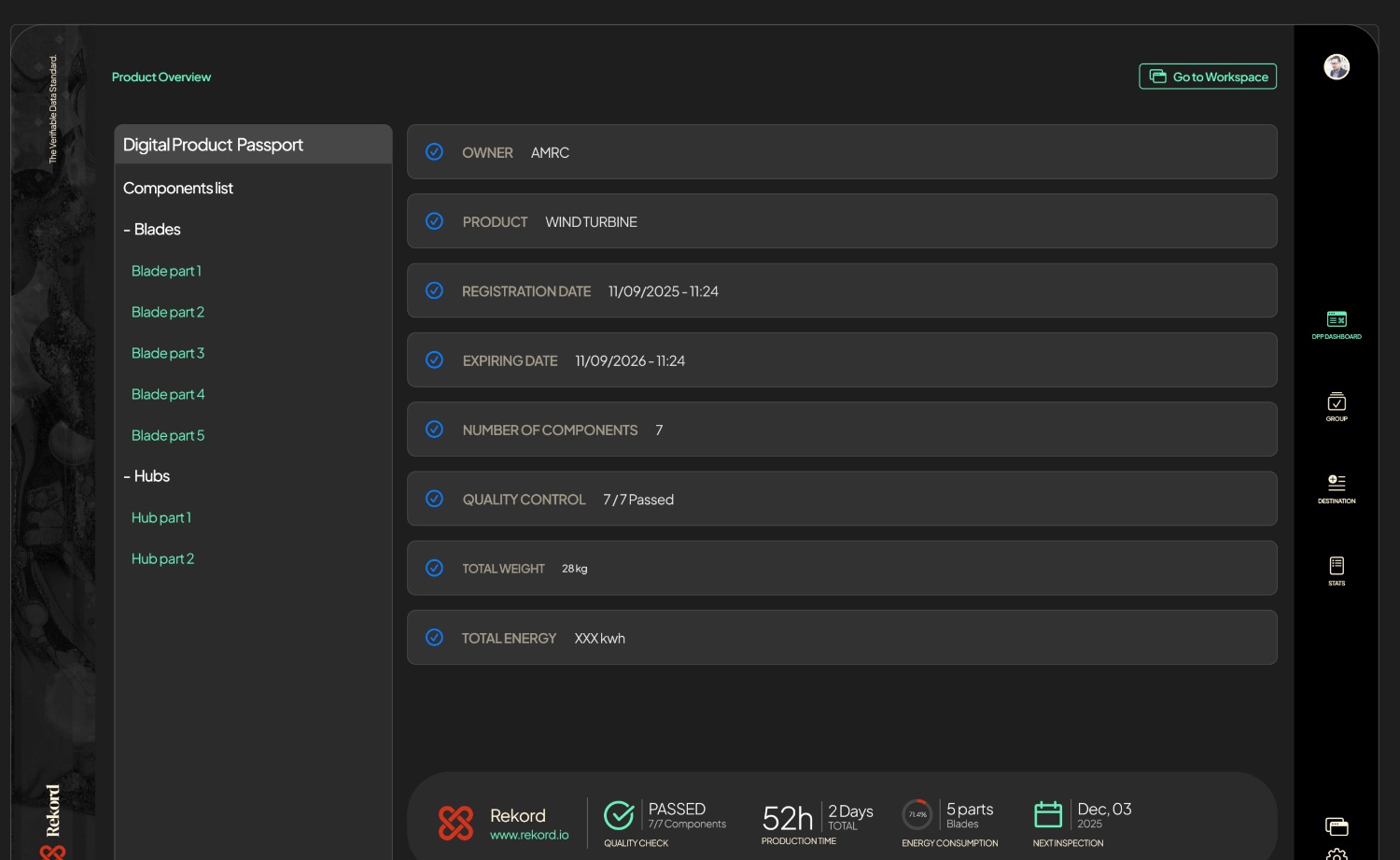Image resolution: width=1400 pixels, height=860 pixels.
Task: Collapse the Hubs components group
Action: point(147,476)
